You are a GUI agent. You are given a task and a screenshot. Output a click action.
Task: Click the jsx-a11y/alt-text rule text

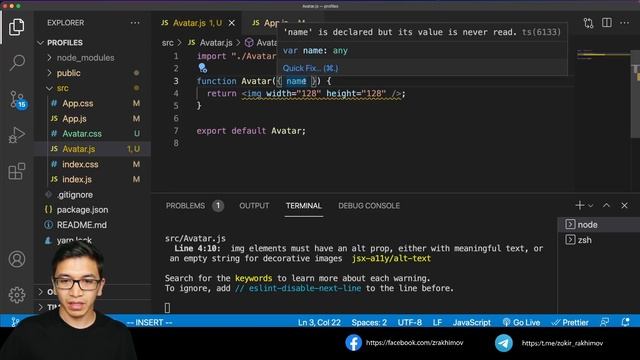[391, 258]
